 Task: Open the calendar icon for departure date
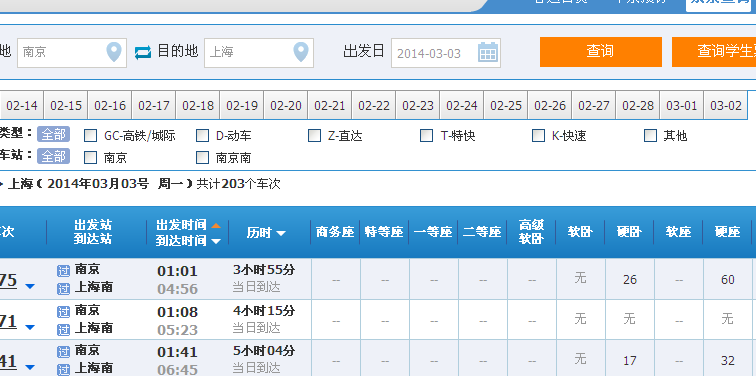[x=488, y=52]
